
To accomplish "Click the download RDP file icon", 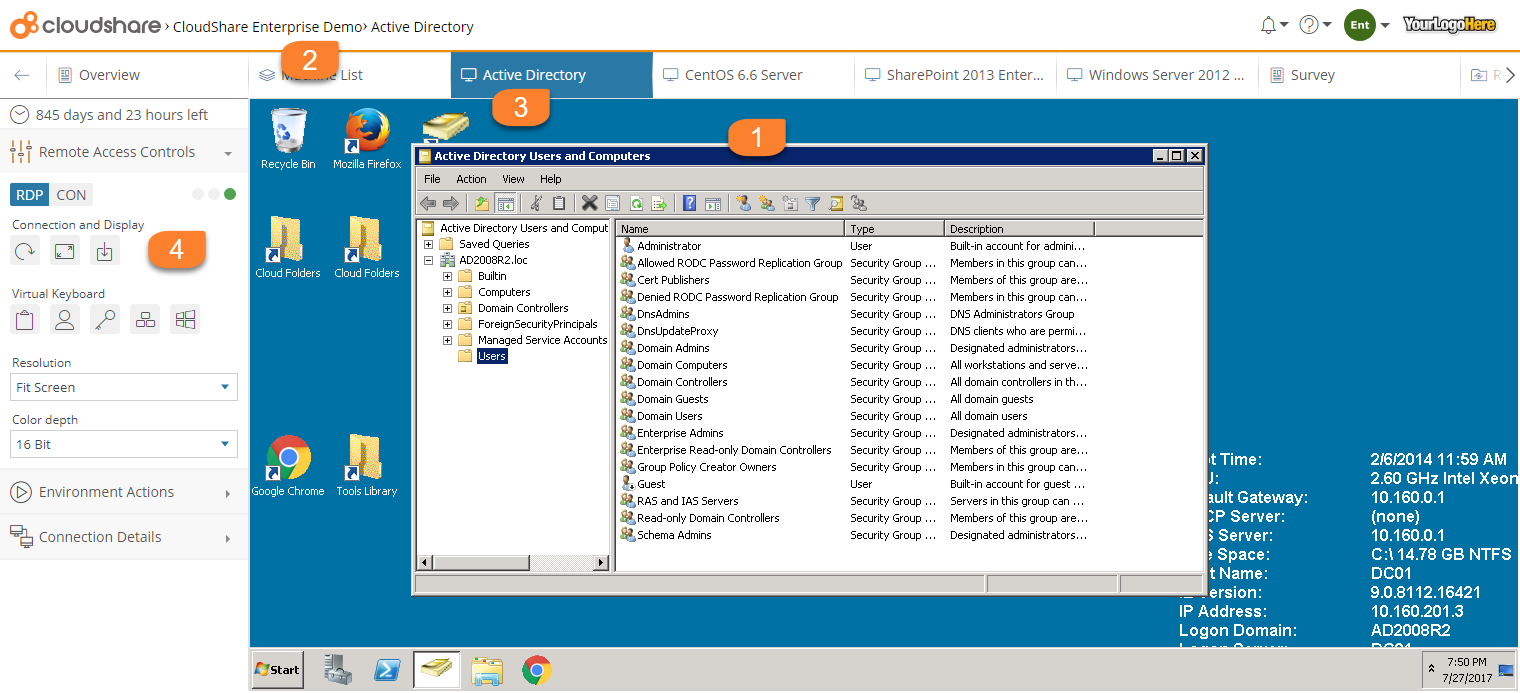I will [105, 251].
